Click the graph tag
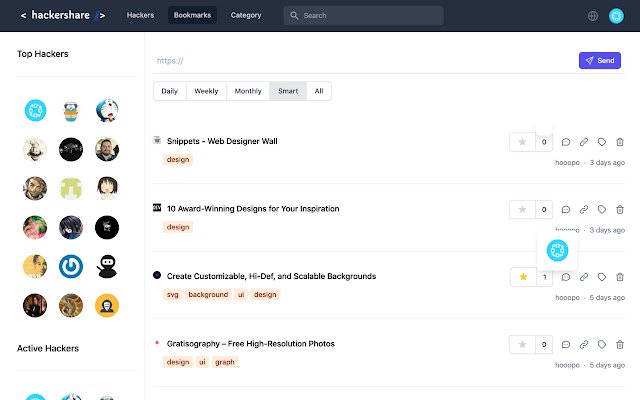This screenshot has height=400, width=640. (224, 362)
